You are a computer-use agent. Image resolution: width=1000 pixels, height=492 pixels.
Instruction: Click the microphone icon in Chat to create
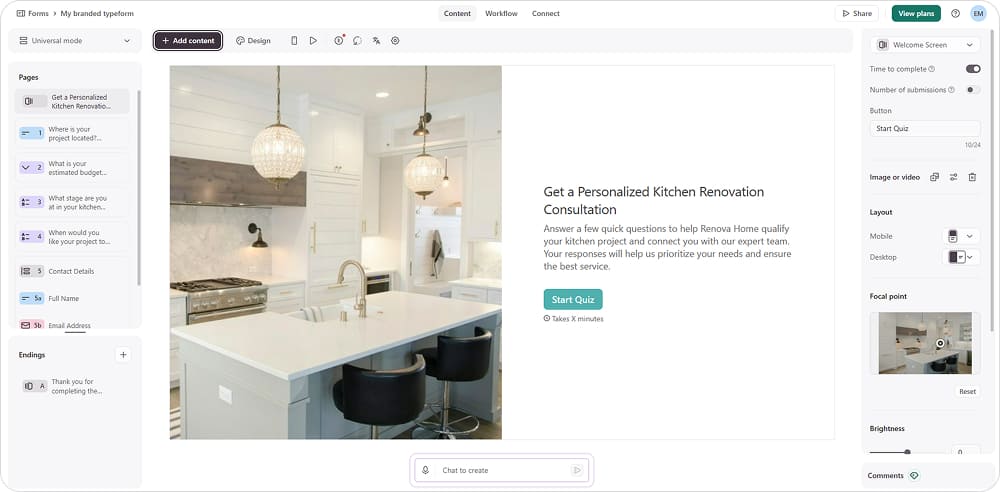tap(426, 470)
